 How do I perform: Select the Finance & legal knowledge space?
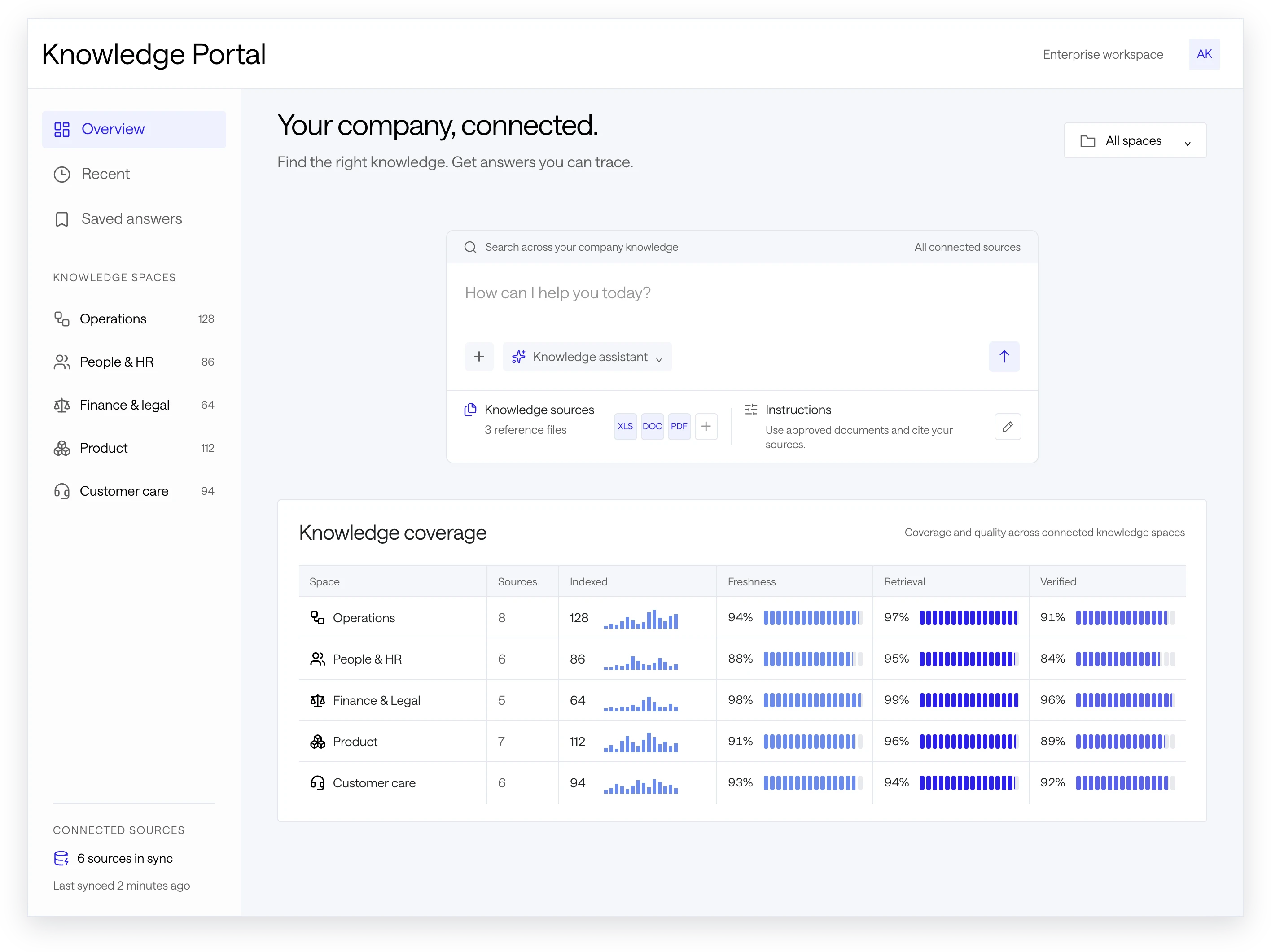(x=134, y=405)
